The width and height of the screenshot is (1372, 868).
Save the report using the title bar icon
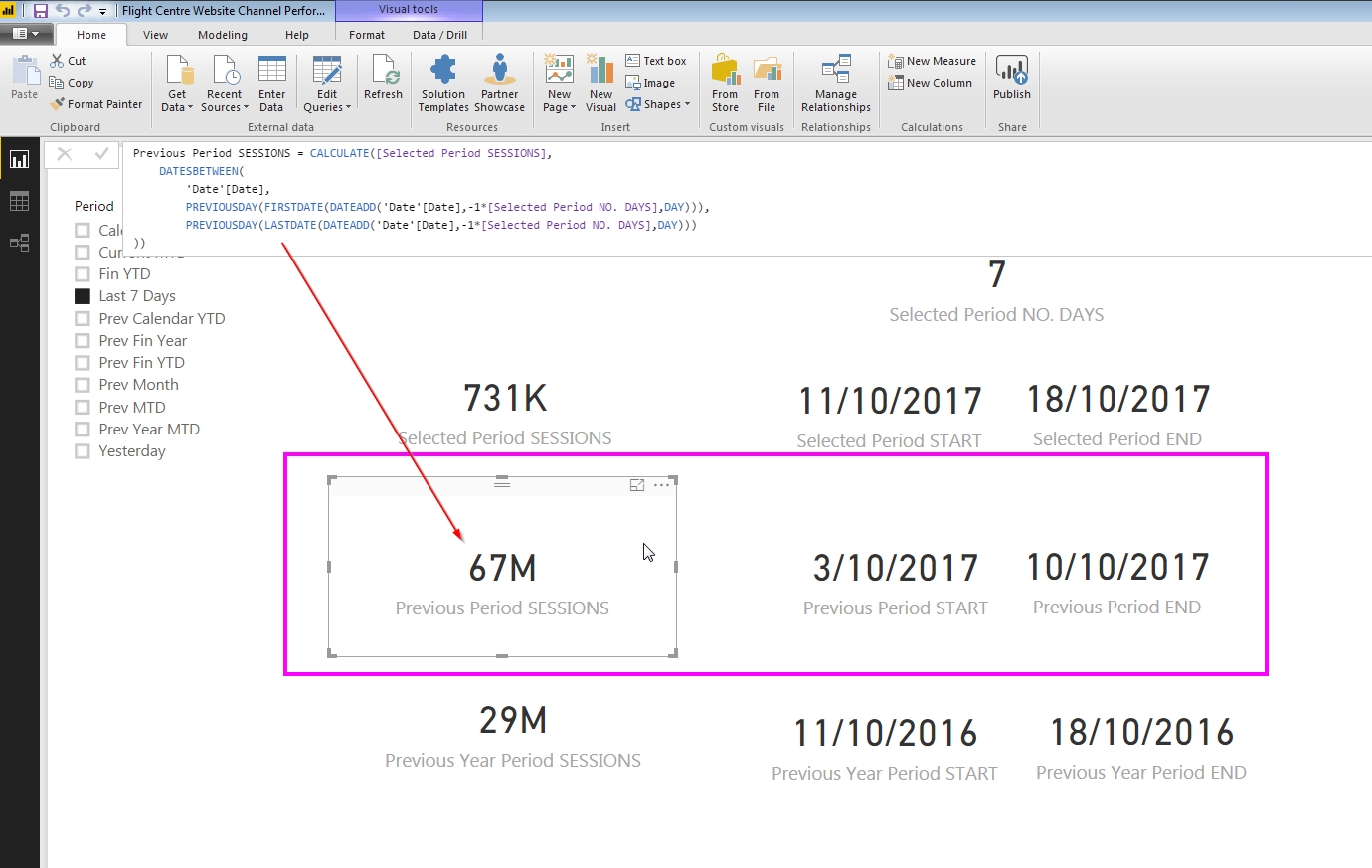pyautogui.click(x=40, y=11)
